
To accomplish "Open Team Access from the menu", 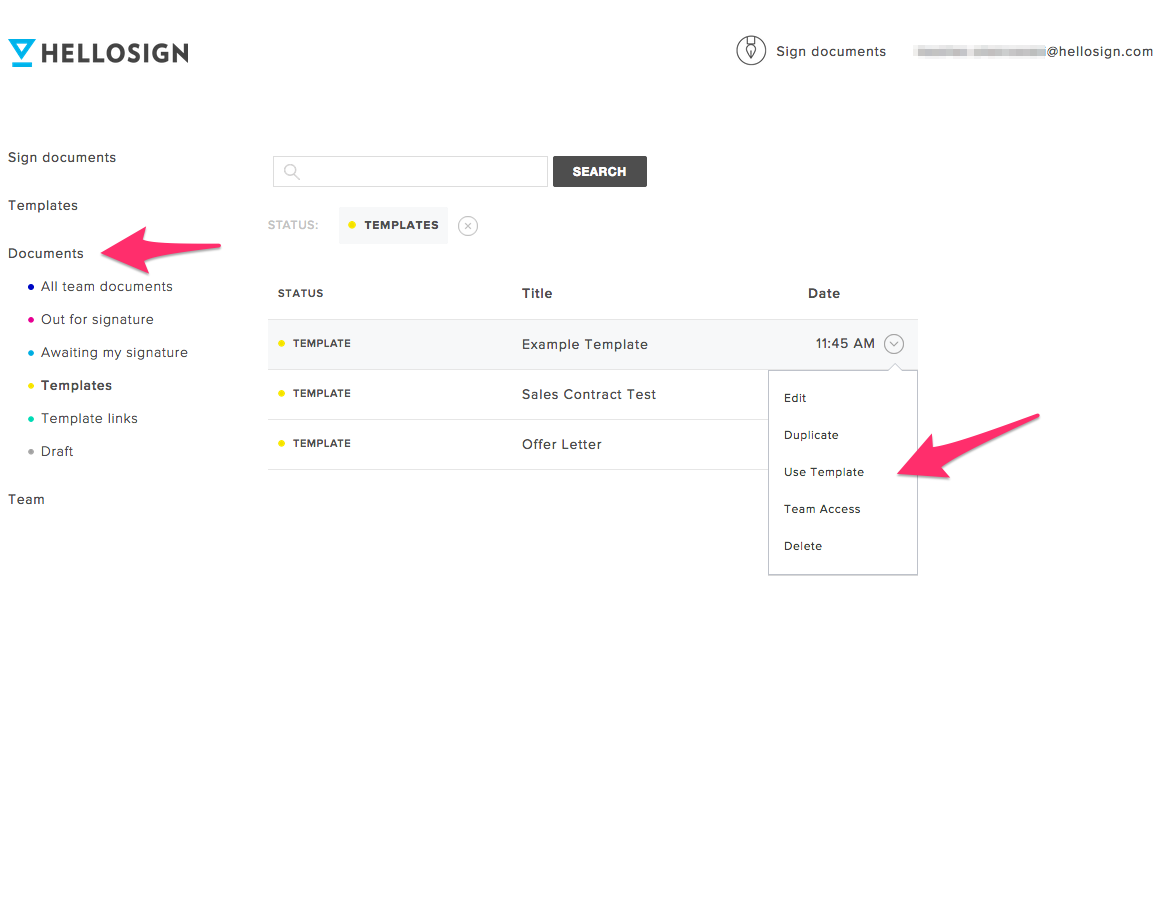I will tap(822, 509).
